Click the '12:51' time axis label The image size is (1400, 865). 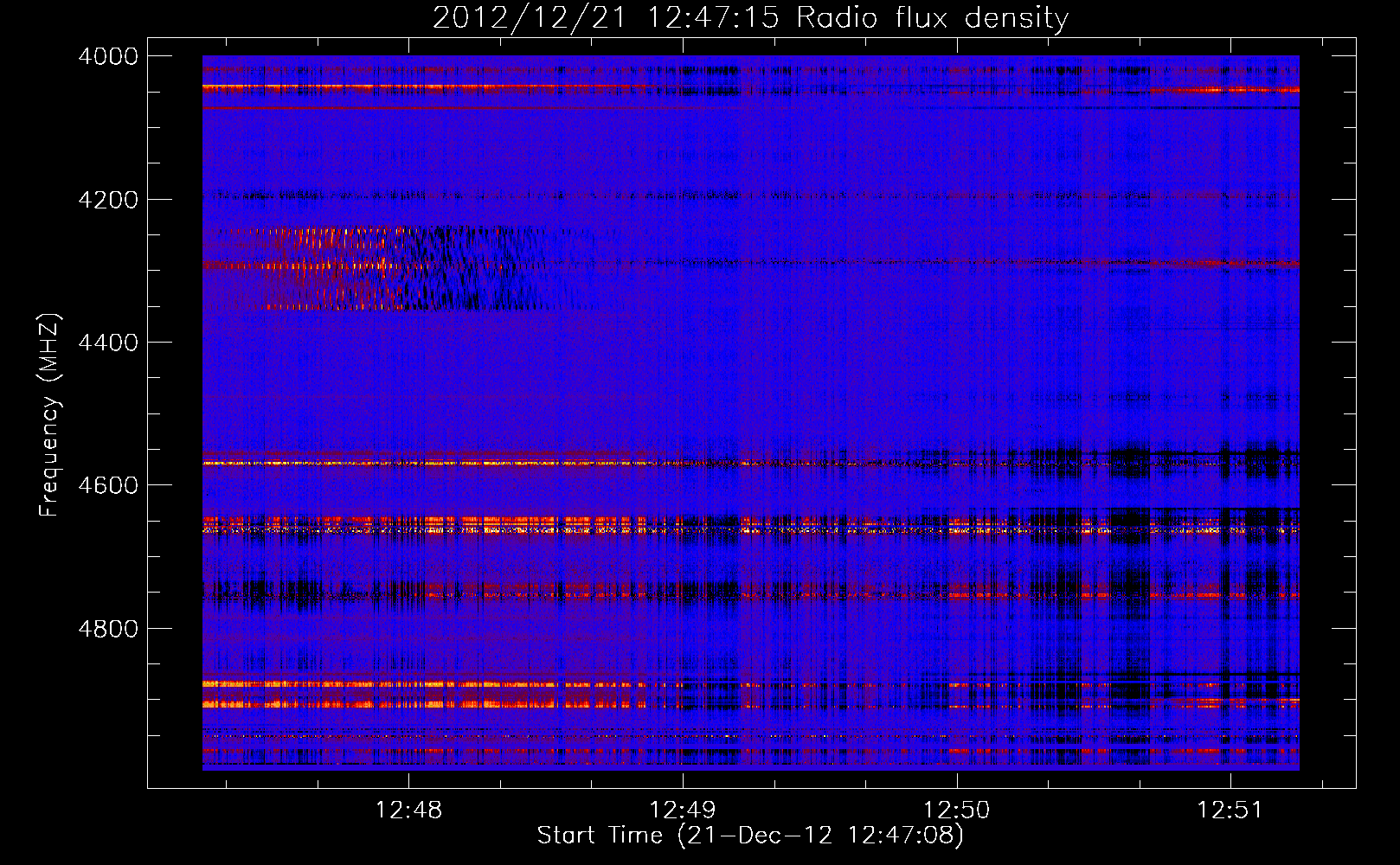tap(1230, 810)
